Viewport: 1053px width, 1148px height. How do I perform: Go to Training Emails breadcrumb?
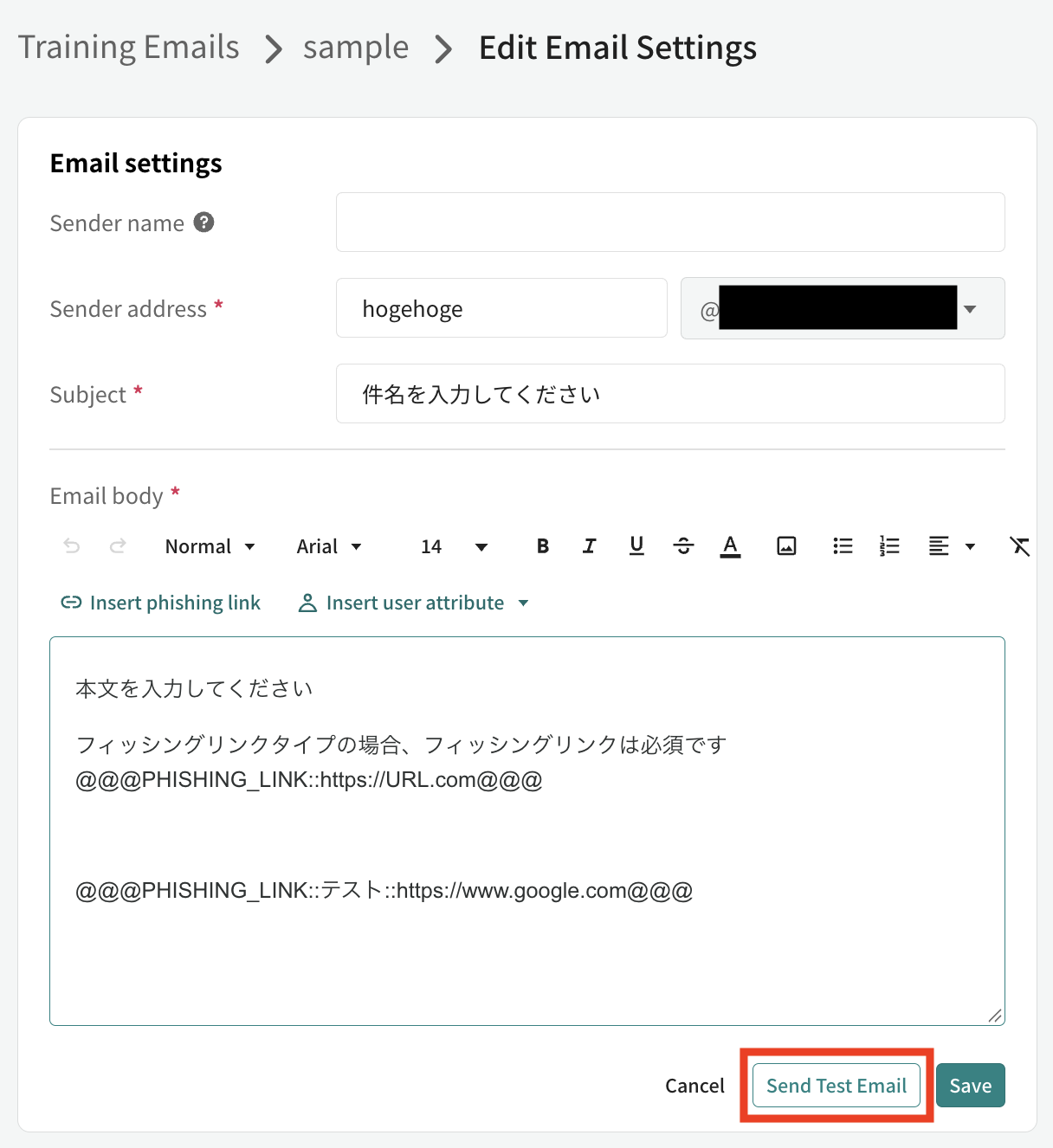(129, 47)
